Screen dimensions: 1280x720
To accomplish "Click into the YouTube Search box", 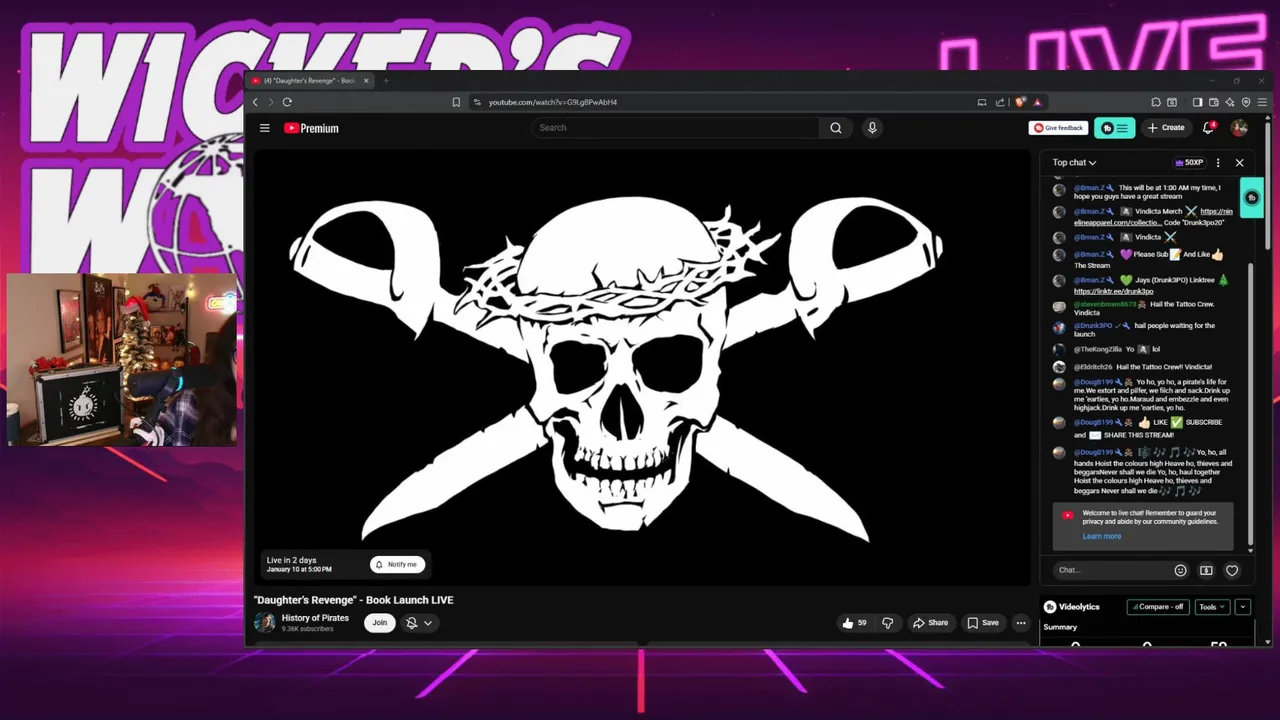I will [x=676, y=128].
